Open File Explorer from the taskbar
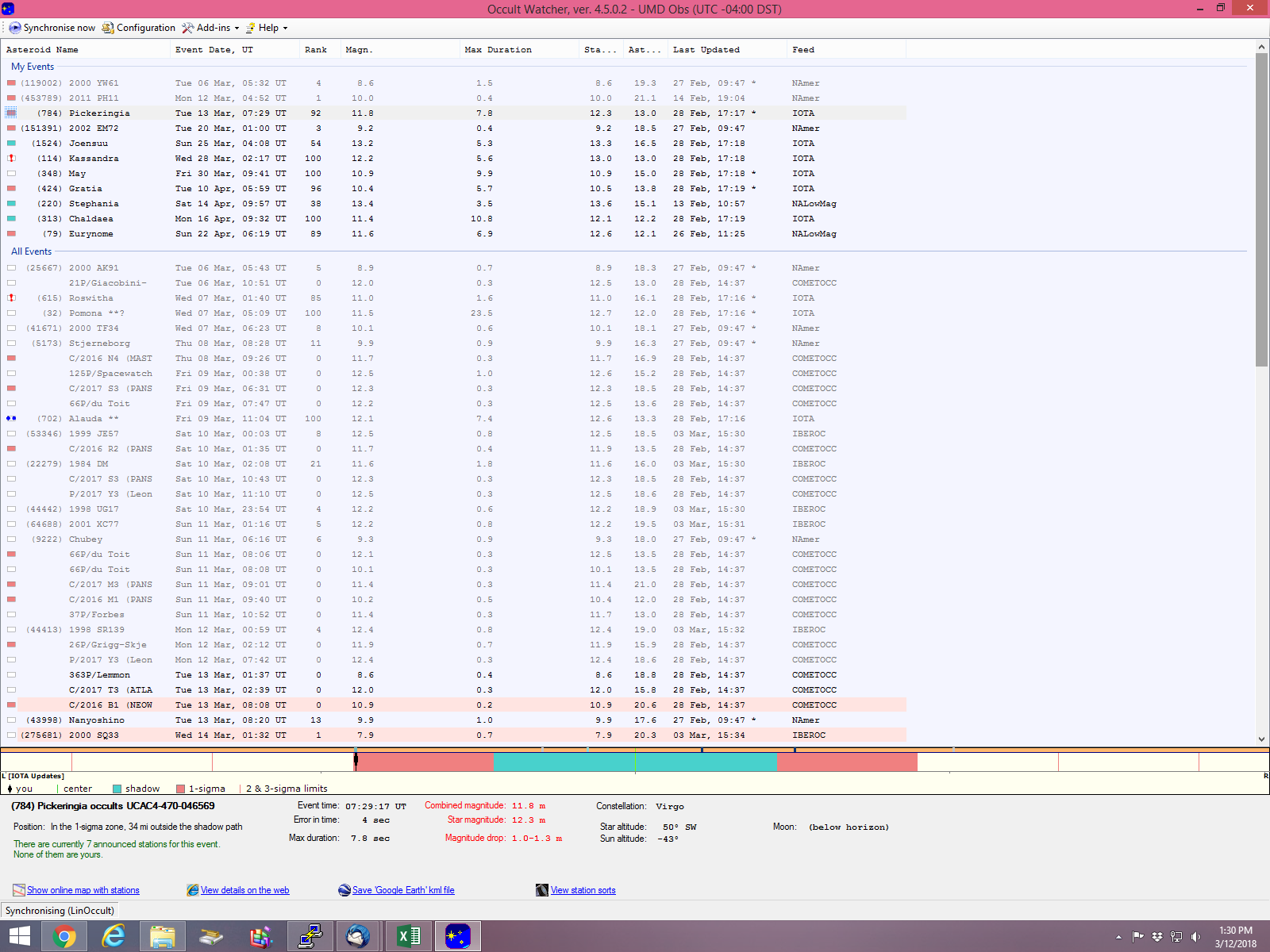This screenshot has height=952, width=1270. (163, 937)
